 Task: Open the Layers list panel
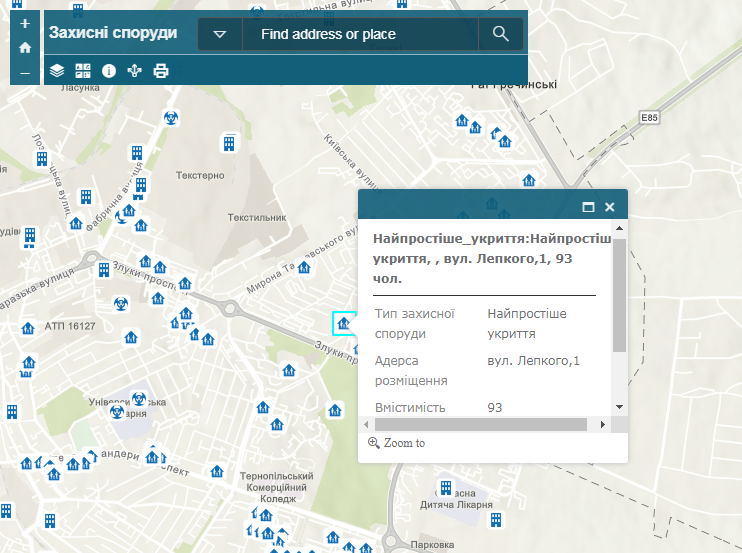57,71
